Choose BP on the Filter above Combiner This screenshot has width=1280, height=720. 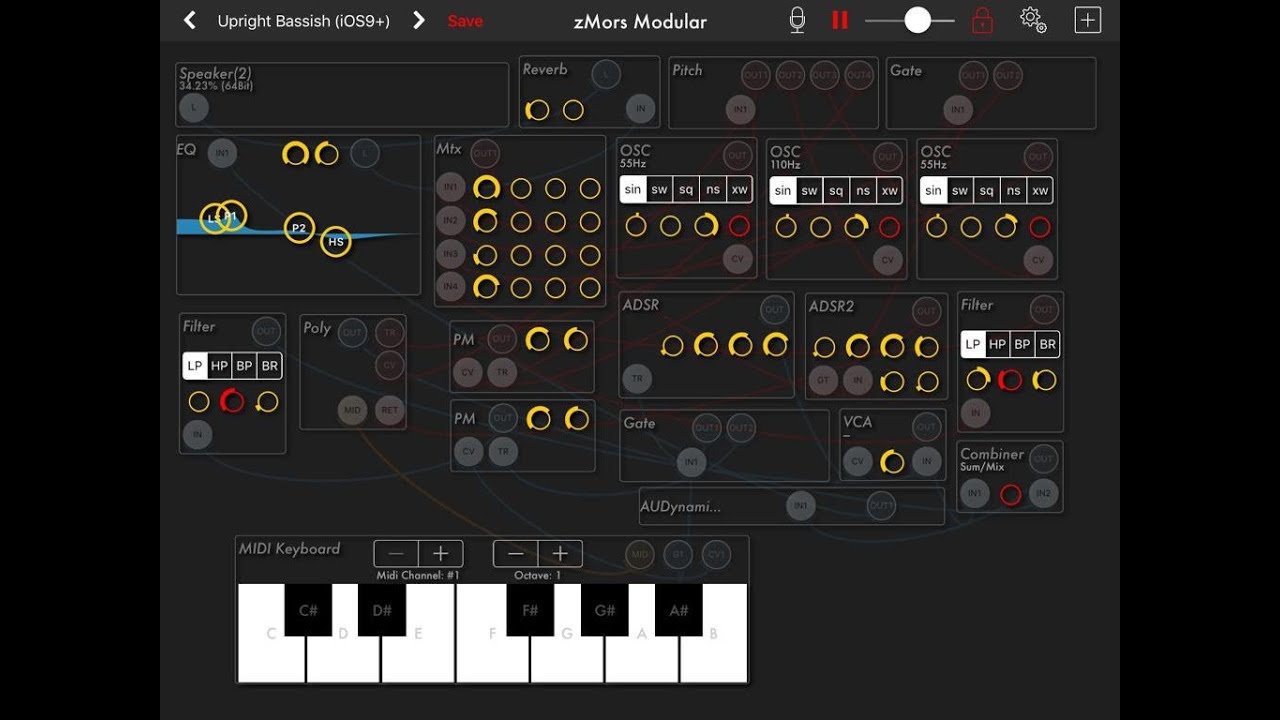pyautogui.click(x=1023, y=344)
